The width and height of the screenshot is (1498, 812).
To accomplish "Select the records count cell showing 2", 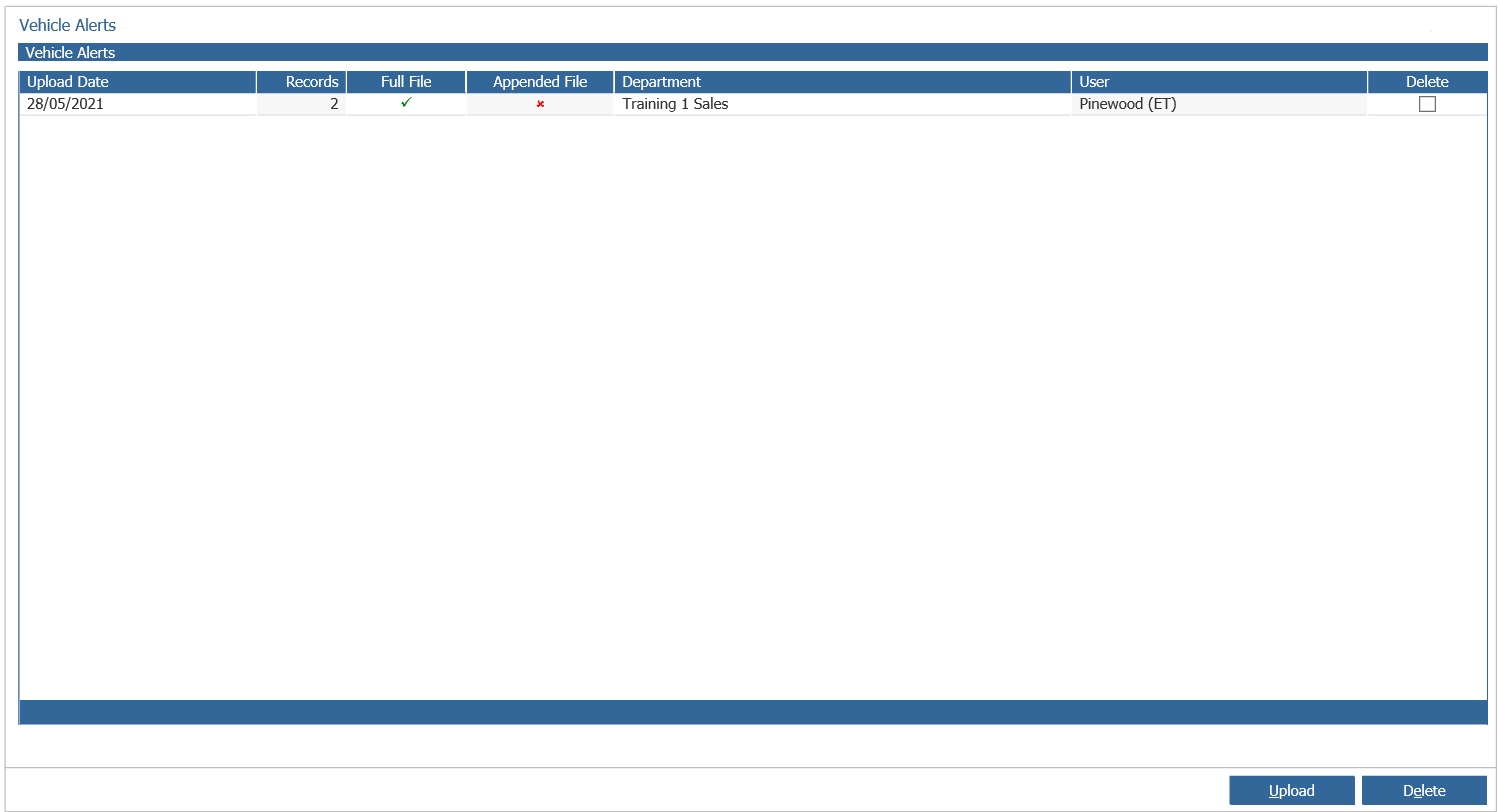I will pos(302,104).
